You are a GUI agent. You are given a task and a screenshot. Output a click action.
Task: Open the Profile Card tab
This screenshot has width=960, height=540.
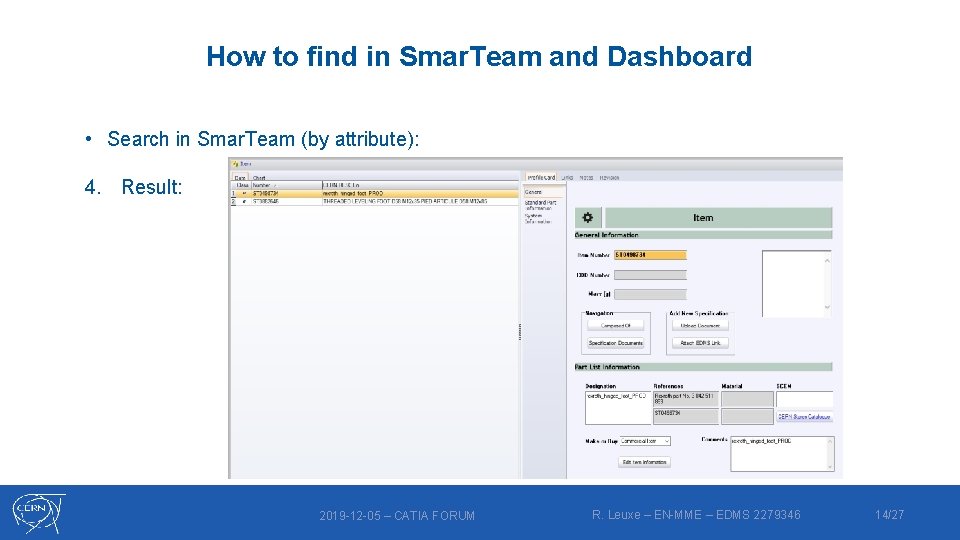point(541,178)
